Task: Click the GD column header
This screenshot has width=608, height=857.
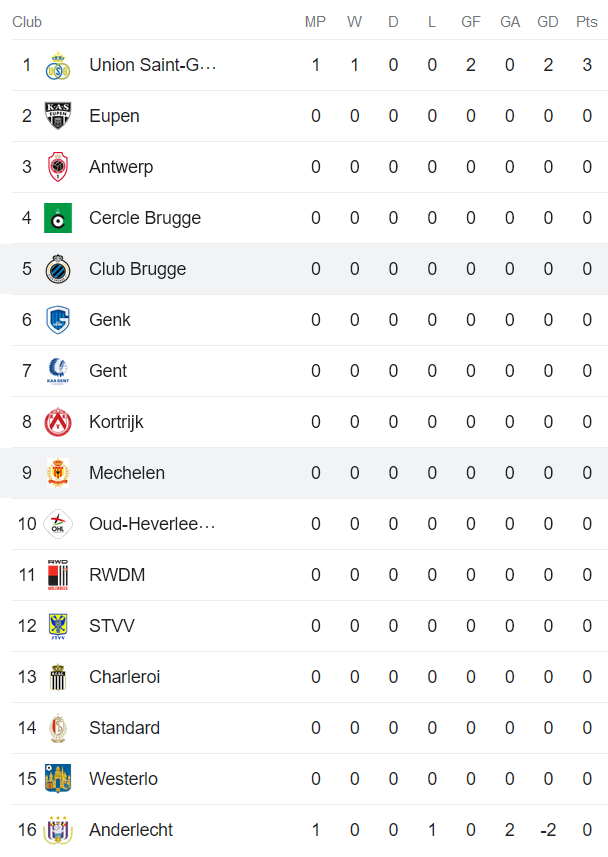Action: point(548,22)
